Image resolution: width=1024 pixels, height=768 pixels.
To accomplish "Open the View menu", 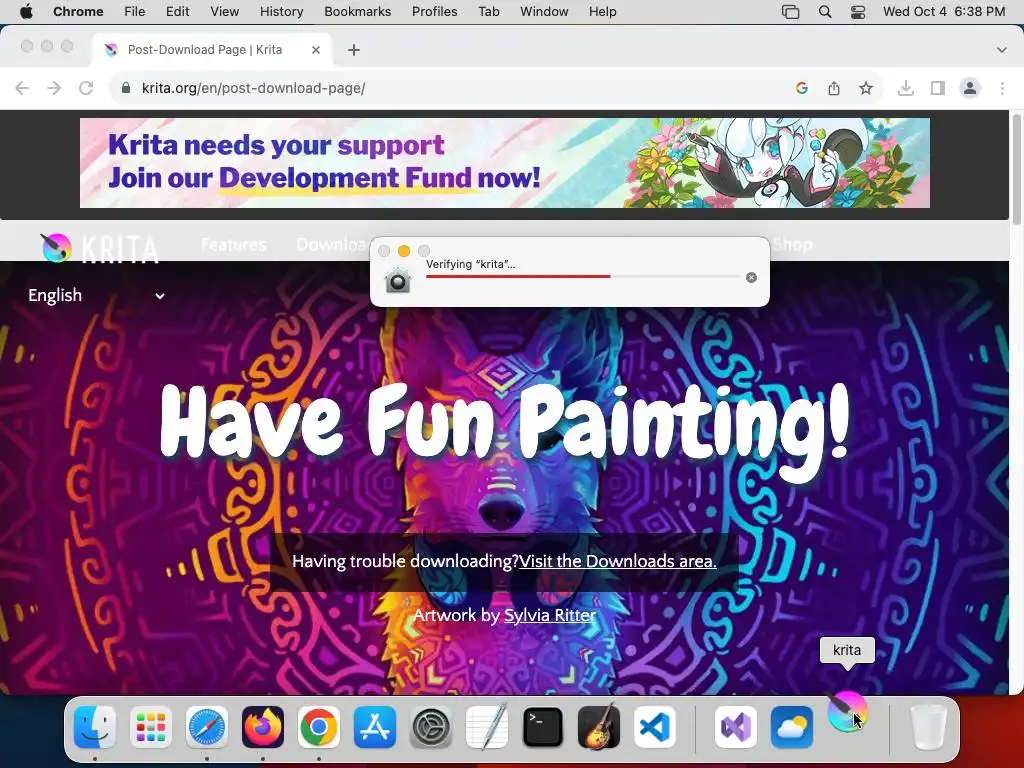I will [x=225, y=12].
